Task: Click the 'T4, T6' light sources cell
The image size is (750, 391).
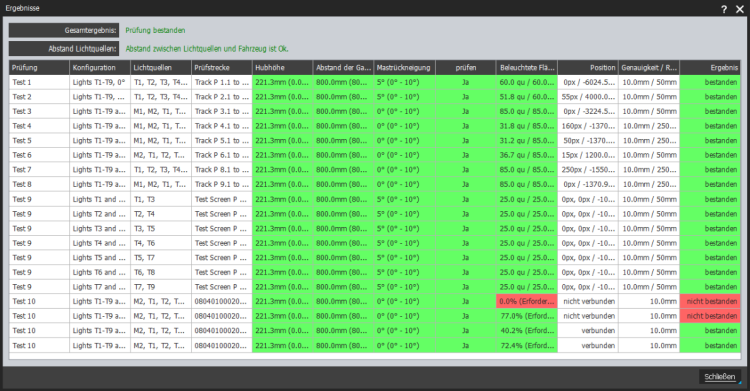Action: tap(161, 243)
